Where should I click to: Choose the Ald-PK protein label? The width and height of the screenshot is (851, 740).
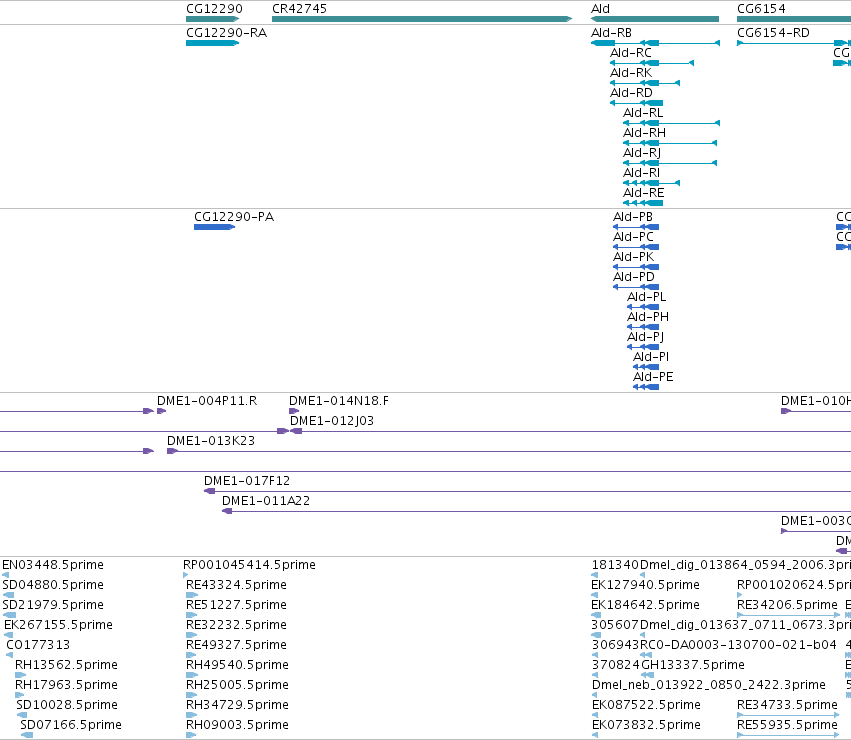[x=633, y=257]
